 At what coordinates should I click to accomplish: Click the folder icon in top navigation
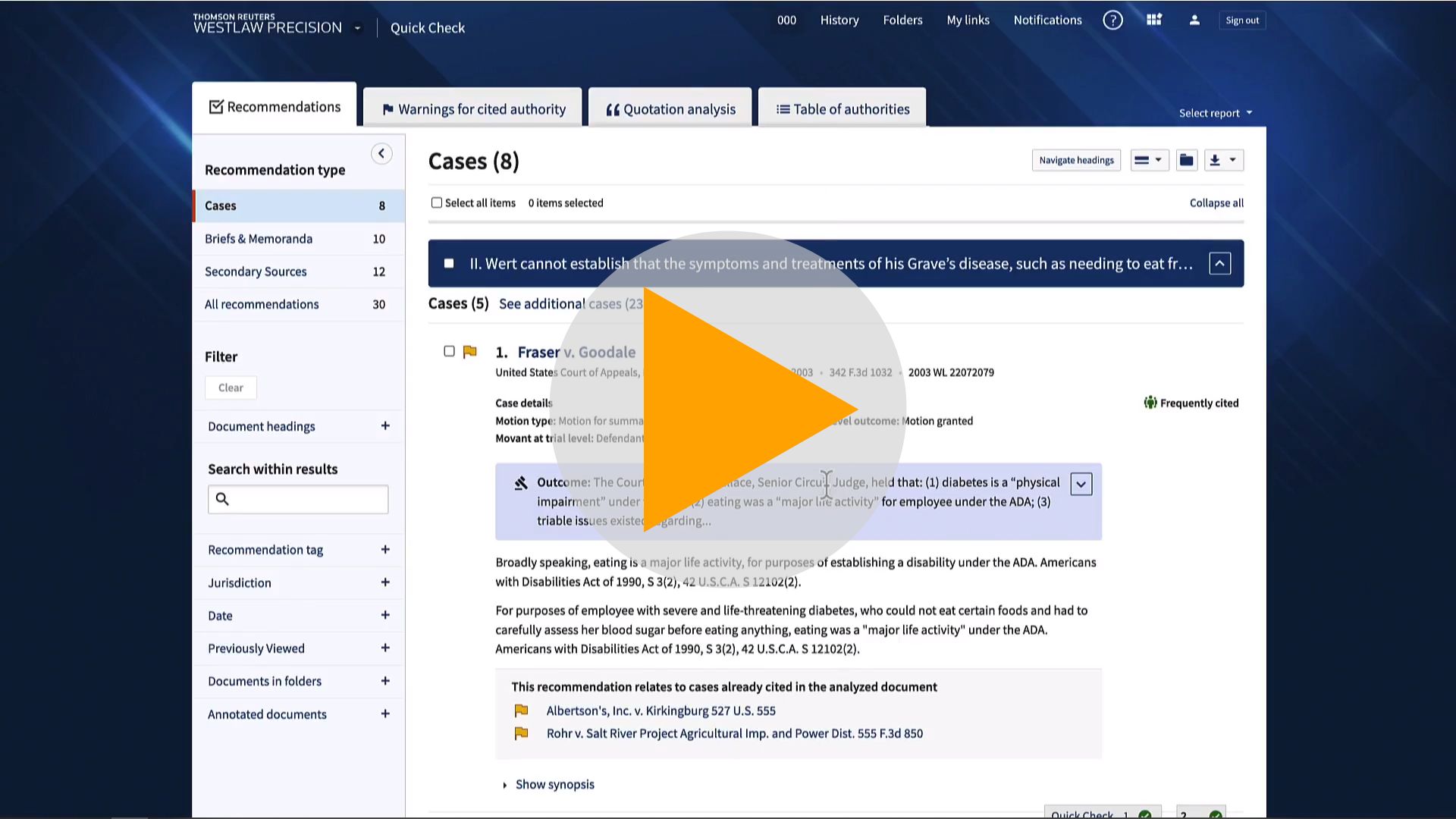pos(902,19)
